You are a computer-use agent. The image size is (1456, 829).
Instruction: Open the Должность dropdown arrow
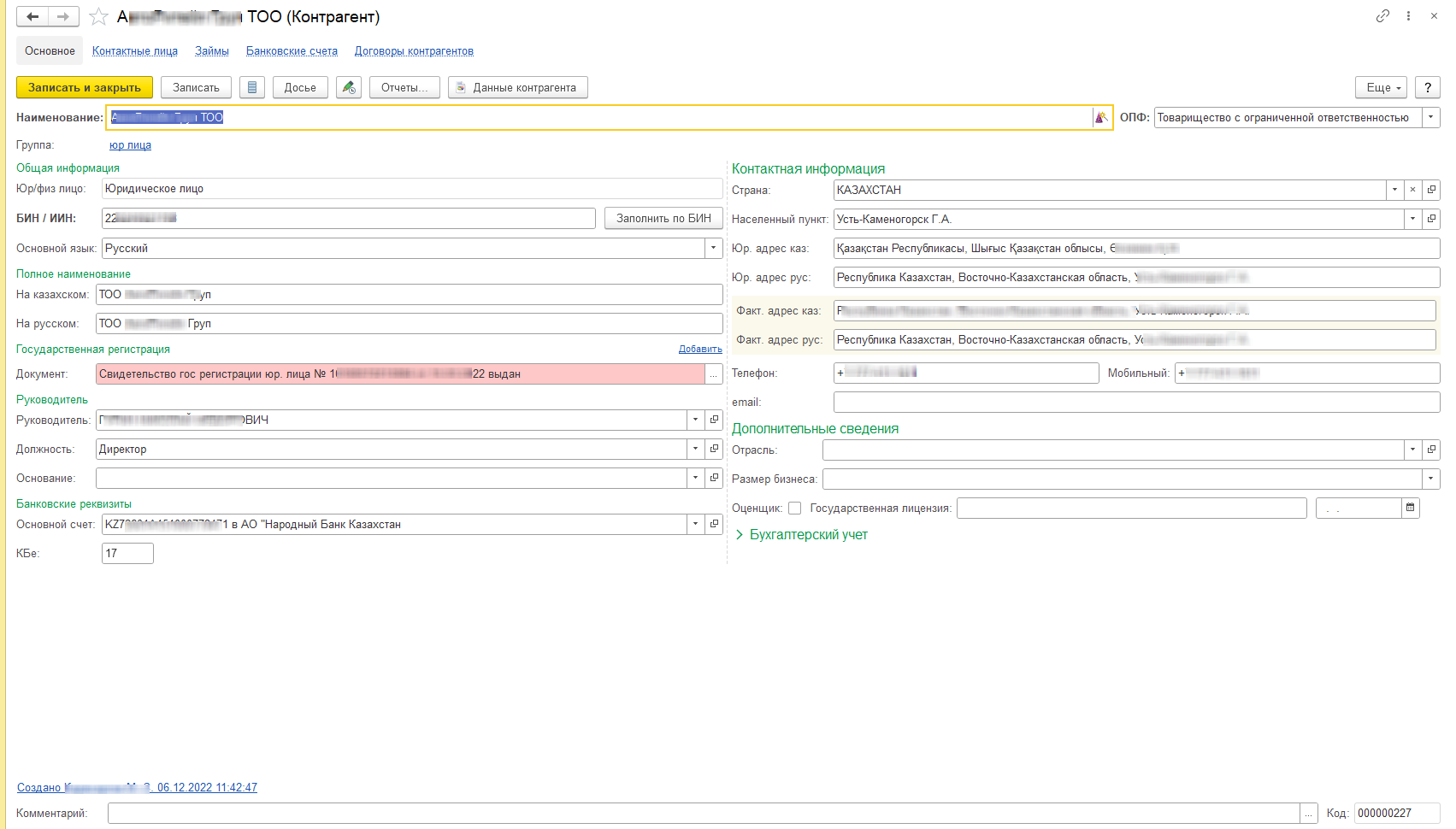(696, 449)
